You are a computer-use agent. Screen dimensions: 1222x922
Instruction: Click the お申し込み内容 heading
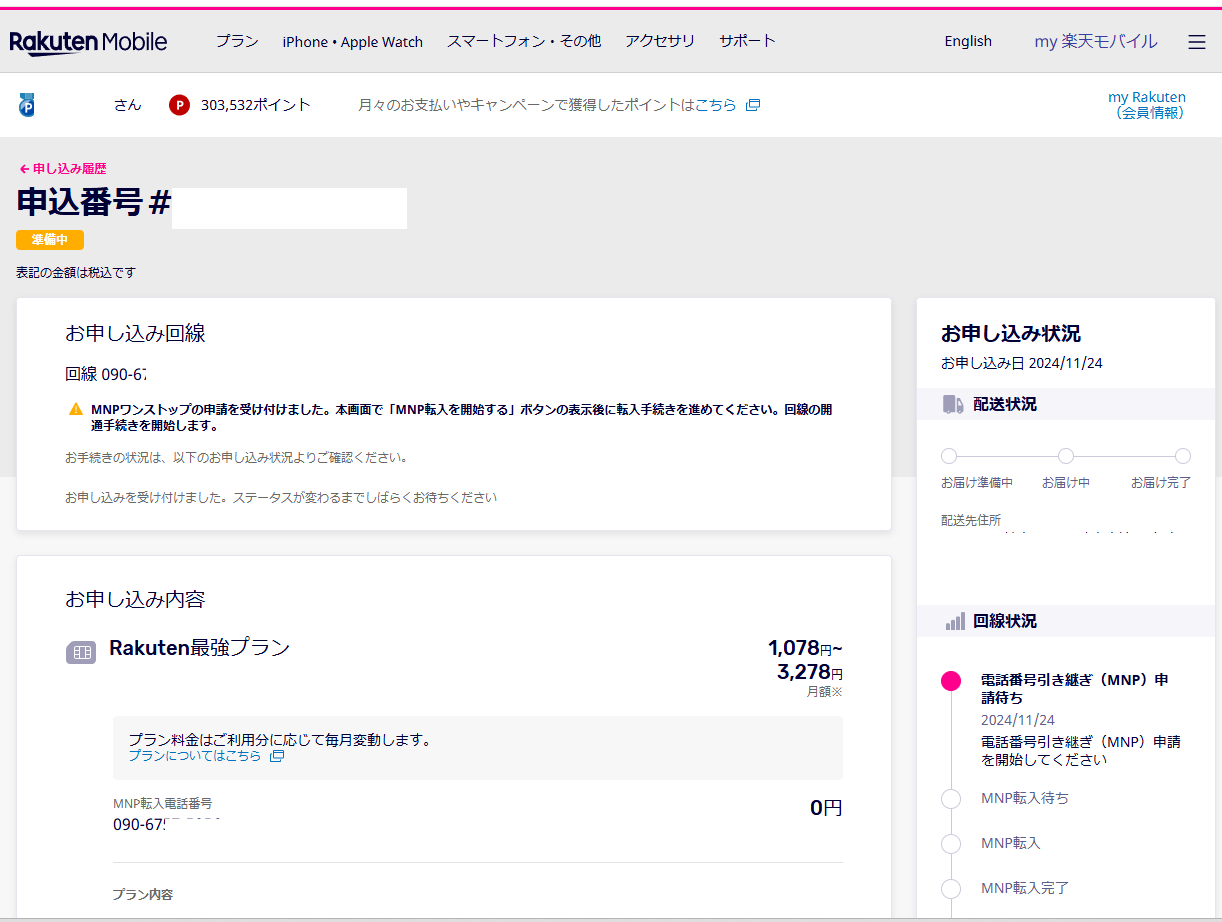(x=135, y=599)
